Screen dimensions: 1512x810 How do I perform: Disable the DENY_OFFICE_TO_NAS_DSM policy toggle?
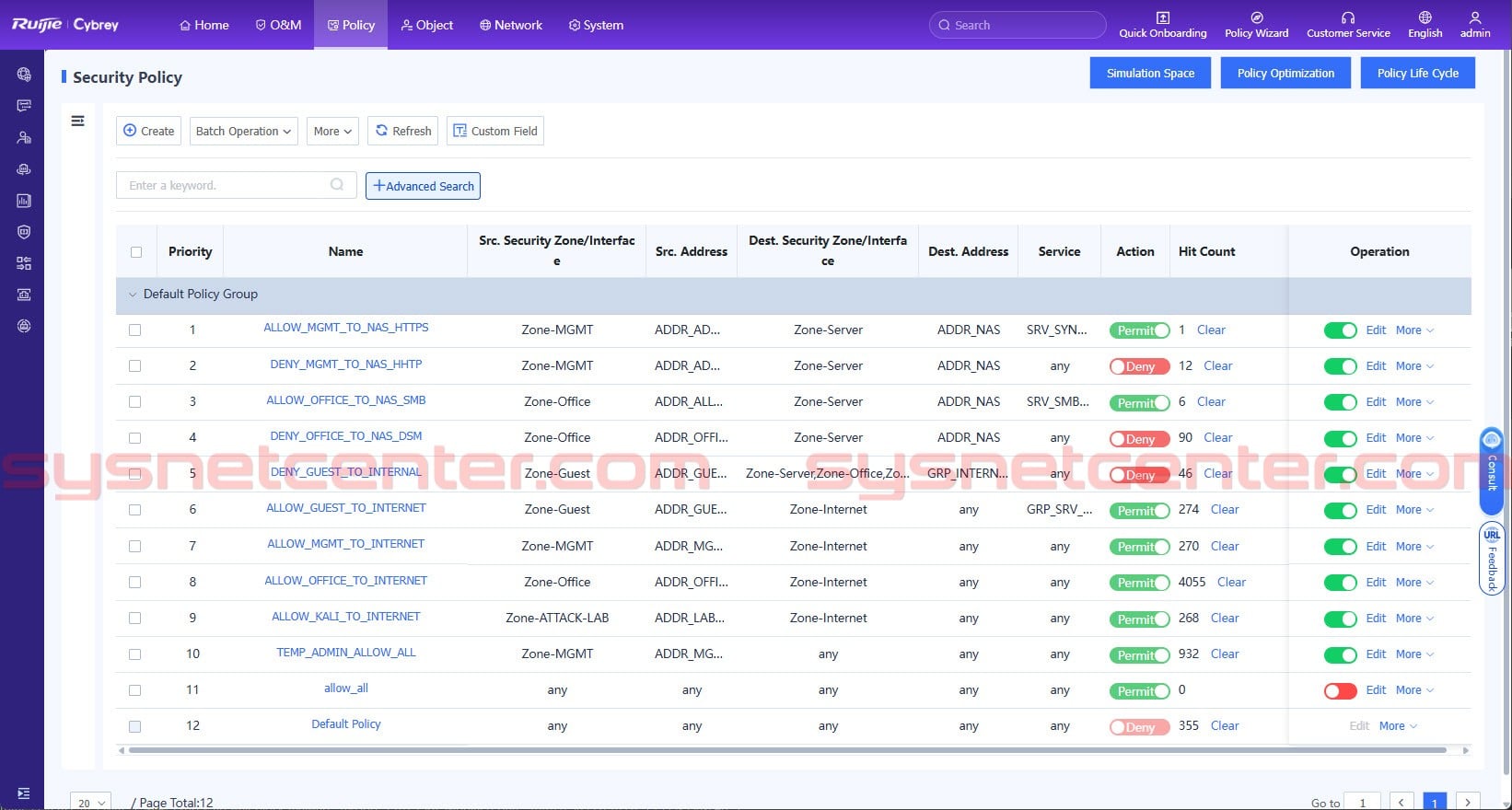[x=1340, y=438]
